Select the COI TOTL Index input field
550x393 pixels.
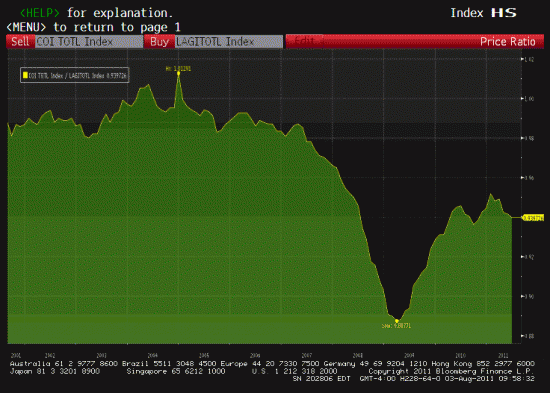tap(89, 42)
